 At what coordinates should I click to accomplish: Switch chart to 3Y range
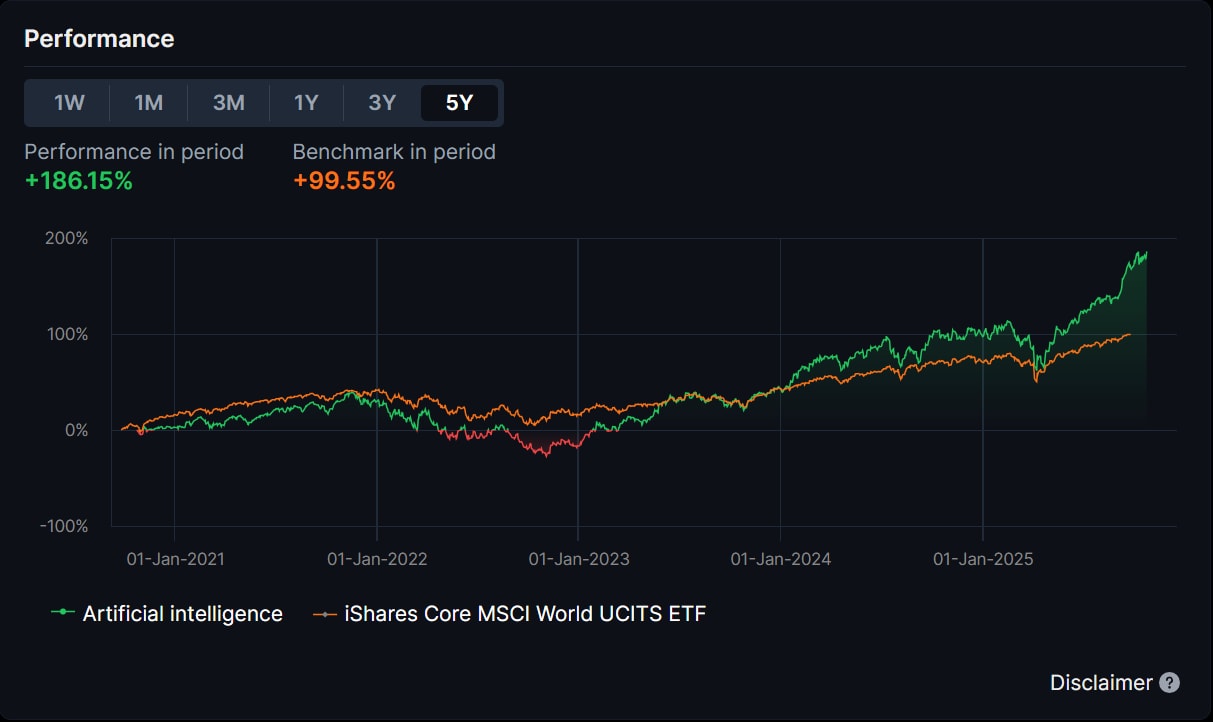tap(382, 103)
